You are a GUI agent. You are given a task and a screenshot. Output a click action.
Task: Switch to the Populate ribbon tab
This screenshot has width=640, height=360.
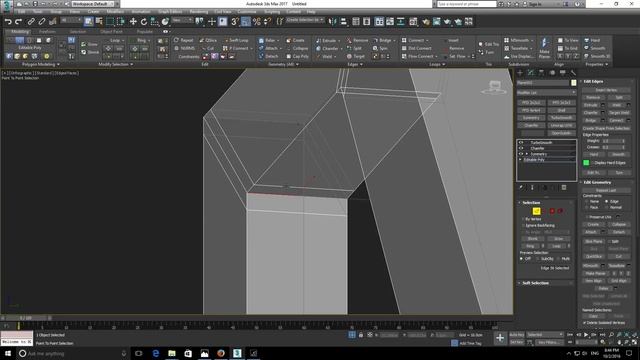[x=144, y=31]
